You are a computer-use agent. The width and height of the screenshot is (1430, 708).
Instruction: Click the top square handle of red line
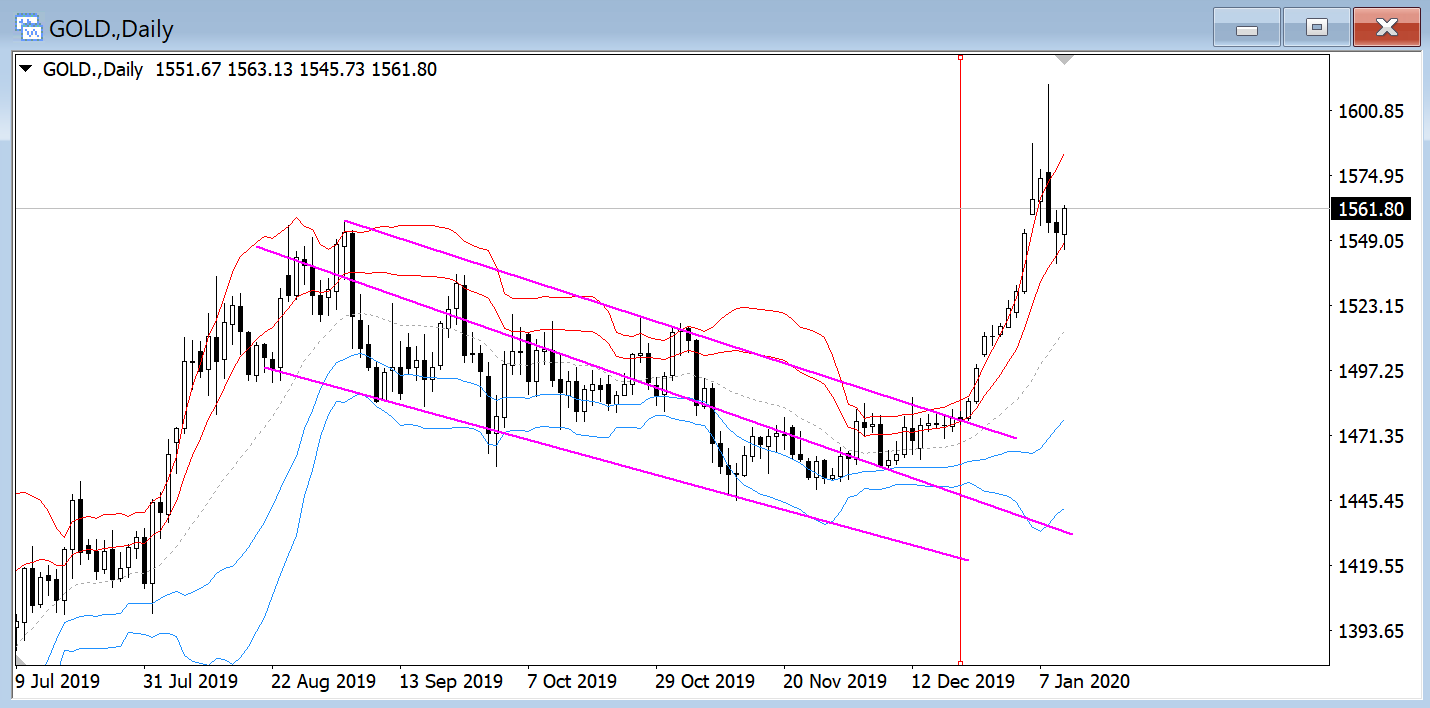960,58
